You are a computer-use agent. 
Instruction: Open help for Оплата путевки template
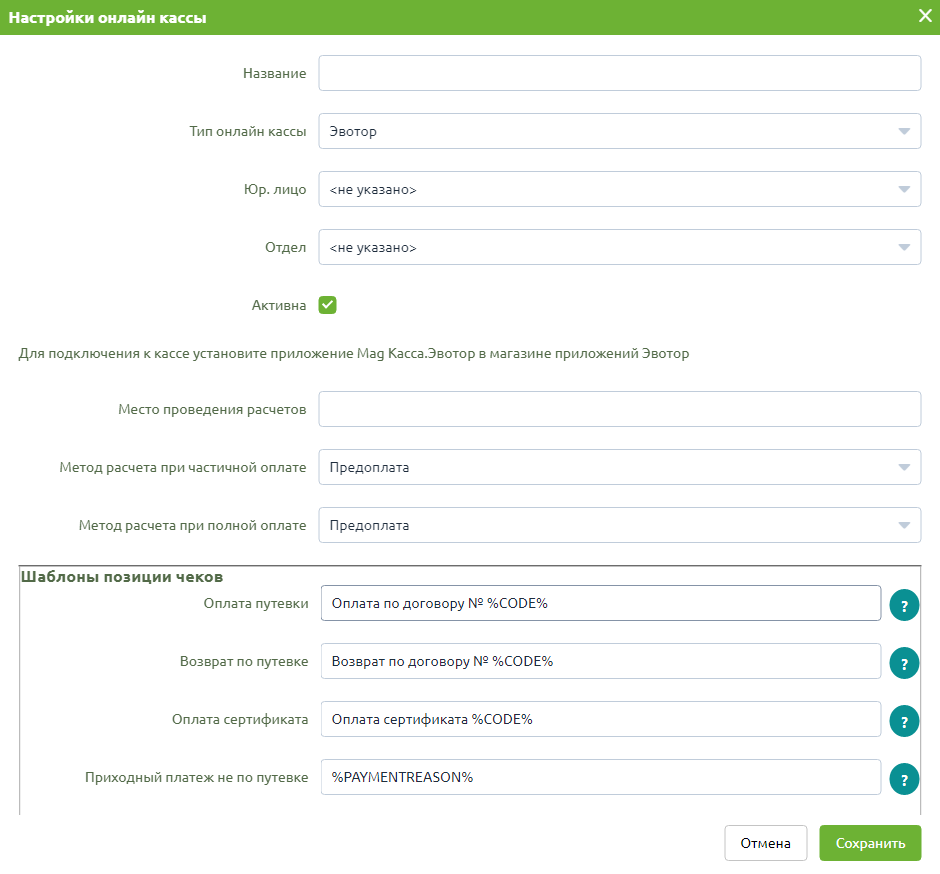point(904,605)
